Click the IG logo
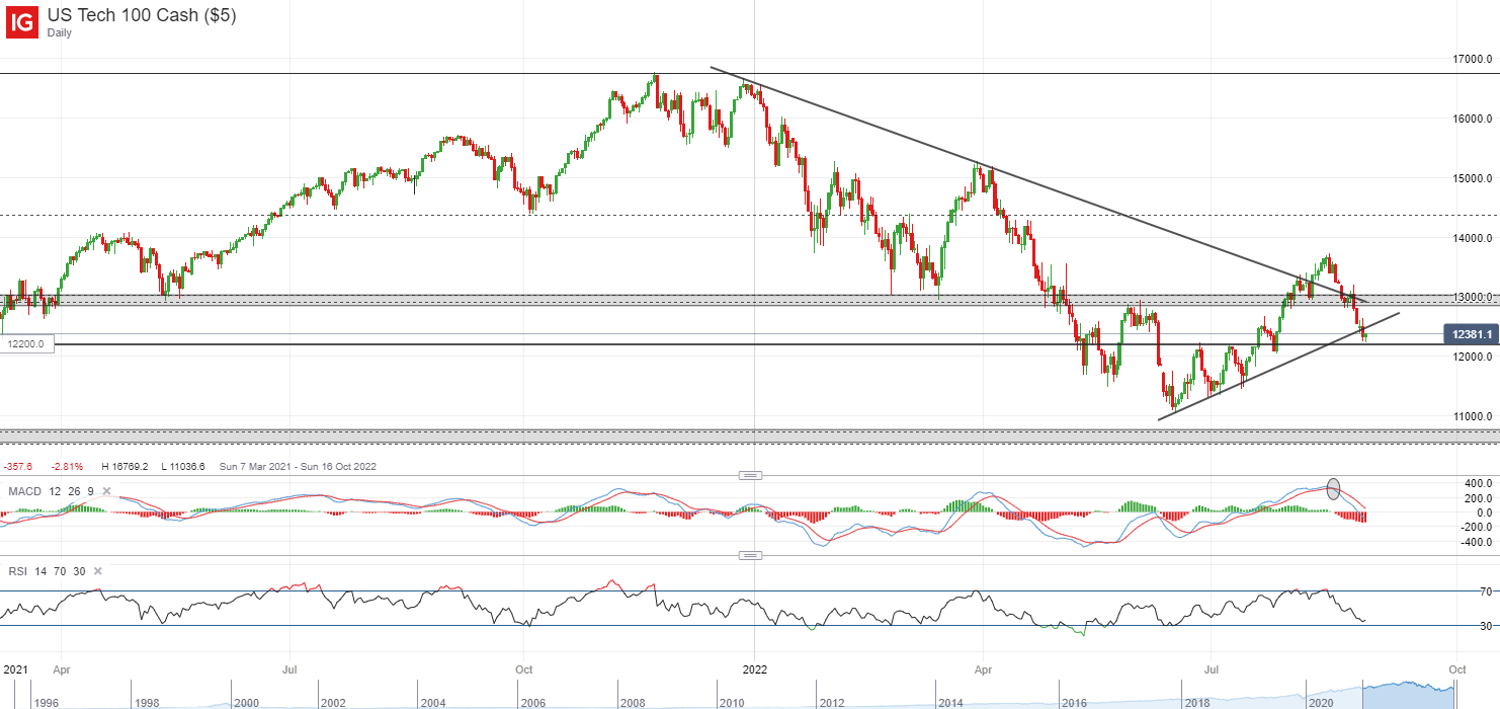The width and height of the screenshot is (1500, 709). coord(22,21)
